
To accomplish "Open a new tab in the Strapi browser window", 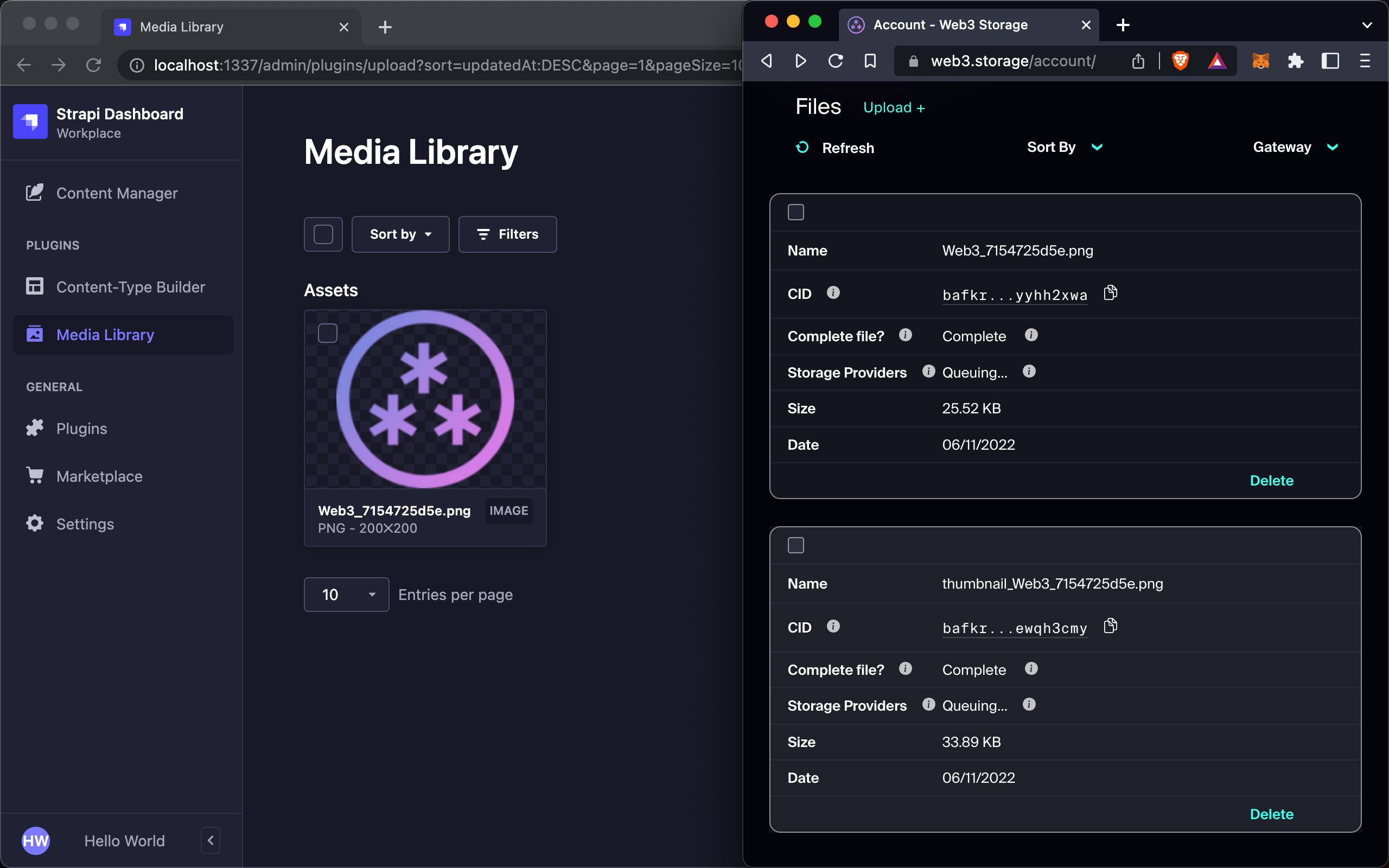I will coord(385,27).
